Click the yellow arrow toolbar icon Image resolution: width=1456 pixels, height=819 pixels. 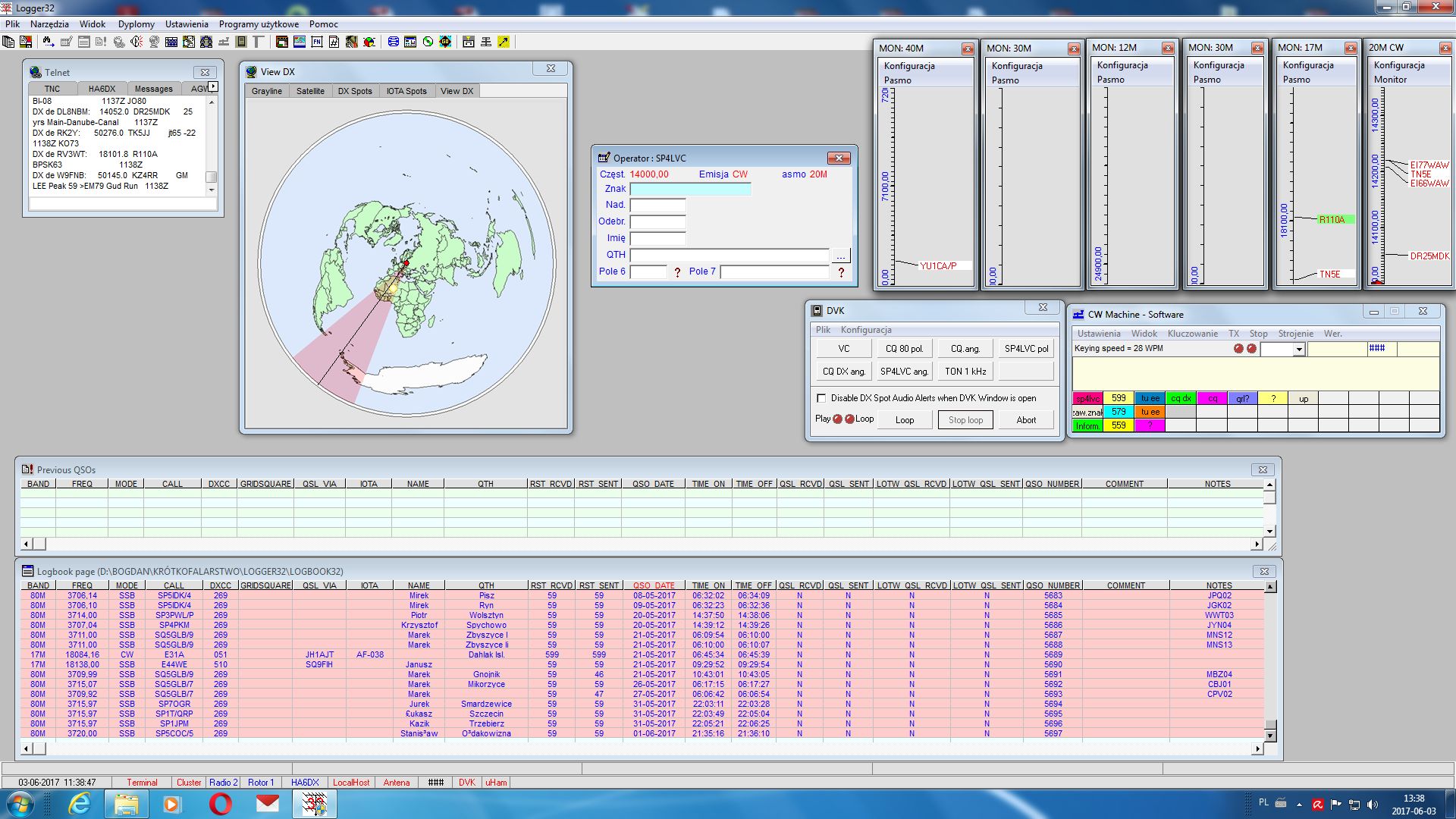click(x=504, y=42)
